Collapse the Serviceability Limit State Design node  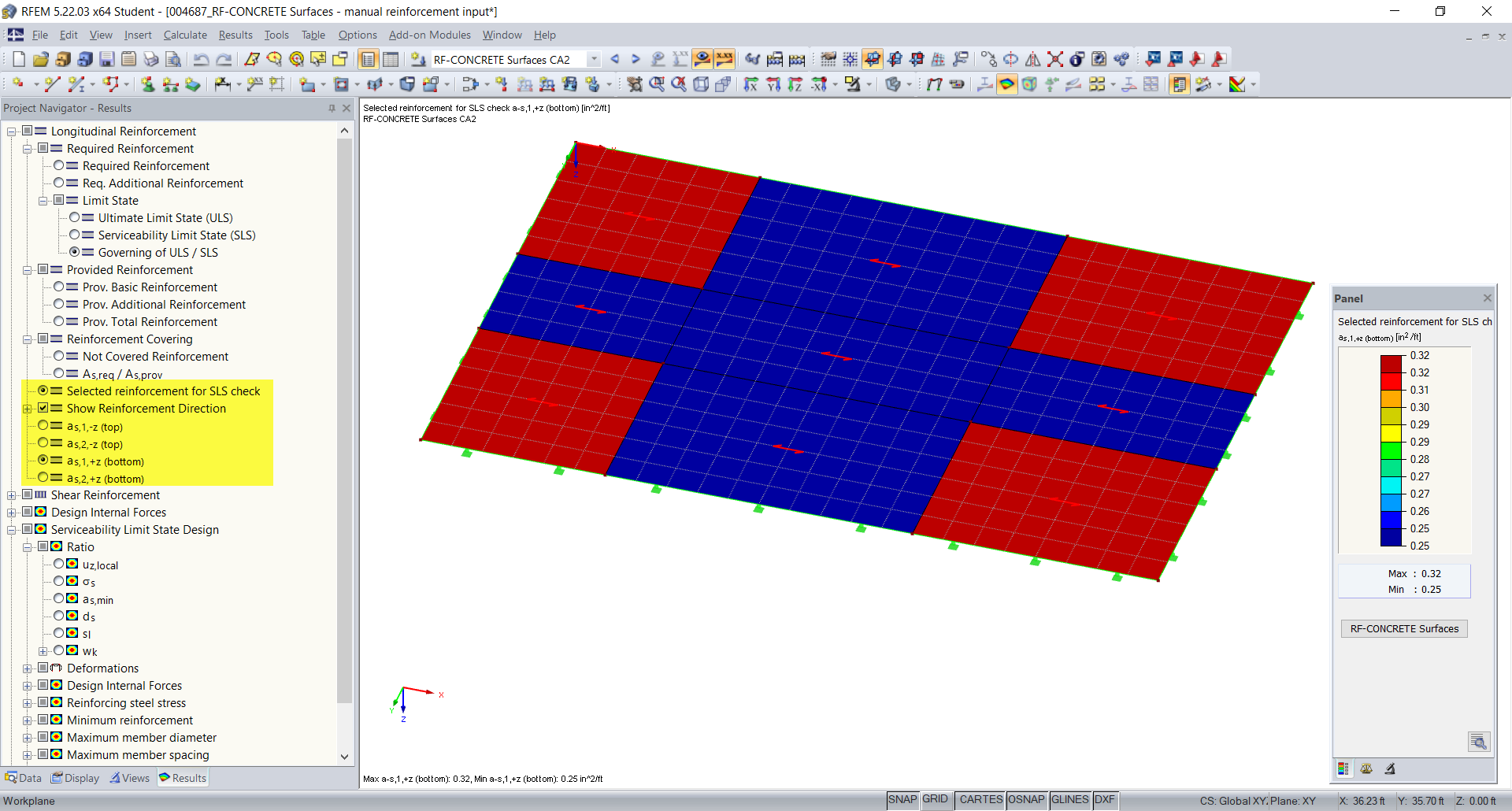(11, 529)
